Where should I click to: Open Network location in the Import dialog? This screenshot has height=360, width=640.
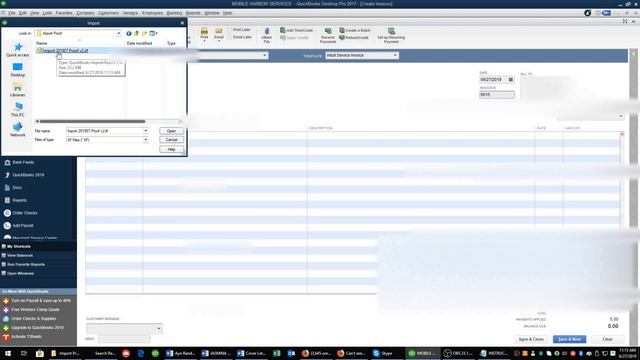pos(18,129)
